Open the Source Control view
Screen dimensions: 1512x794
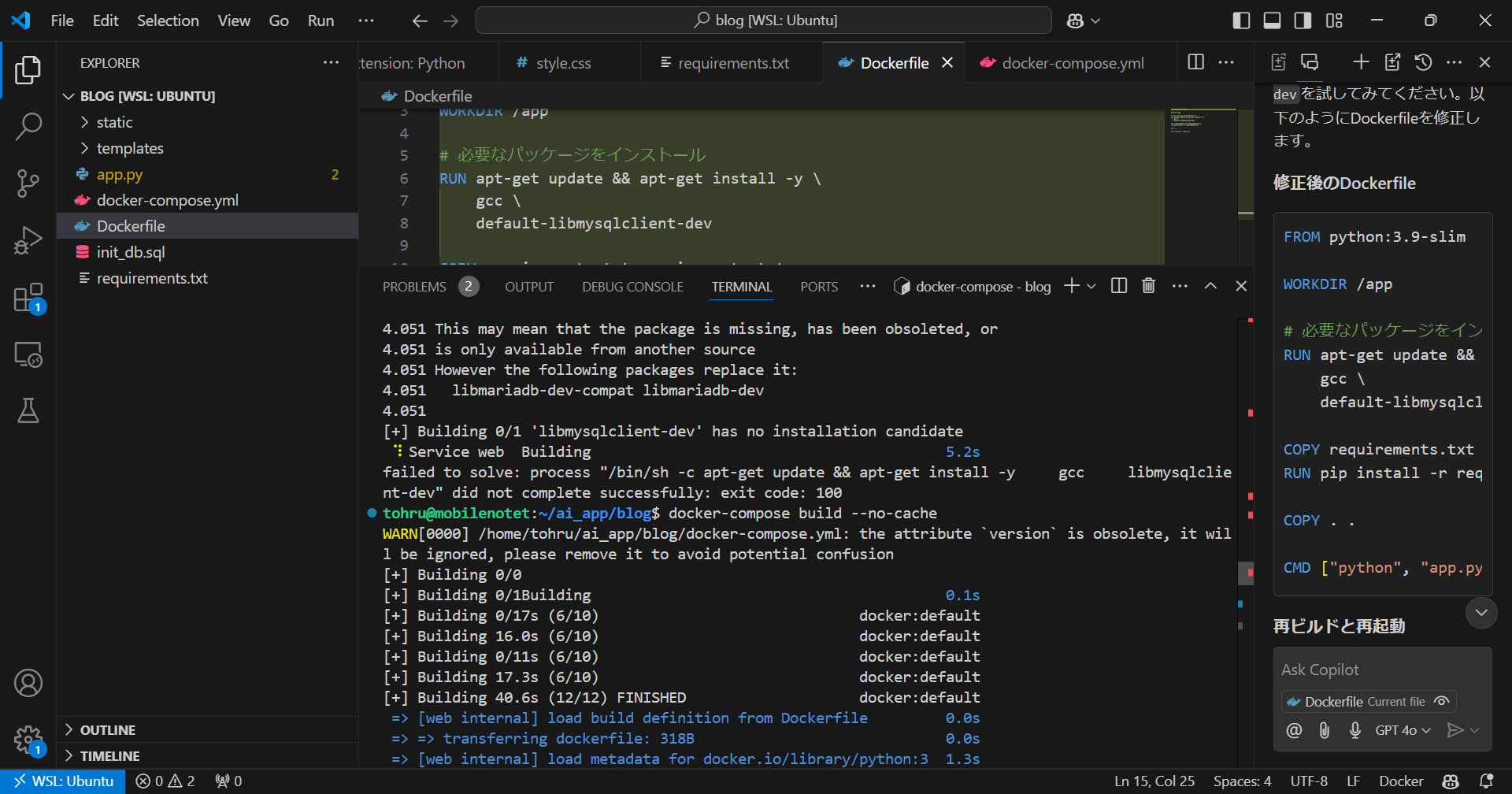coord(28,183)
